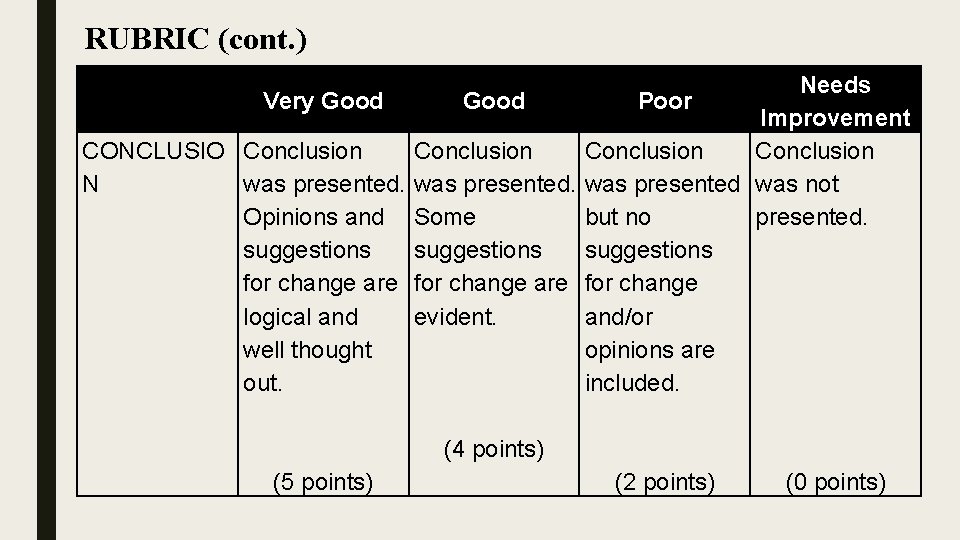
Task: Click the dark vertical bar on the left edge
Action: pyautogui.click(x=46, y=270)
